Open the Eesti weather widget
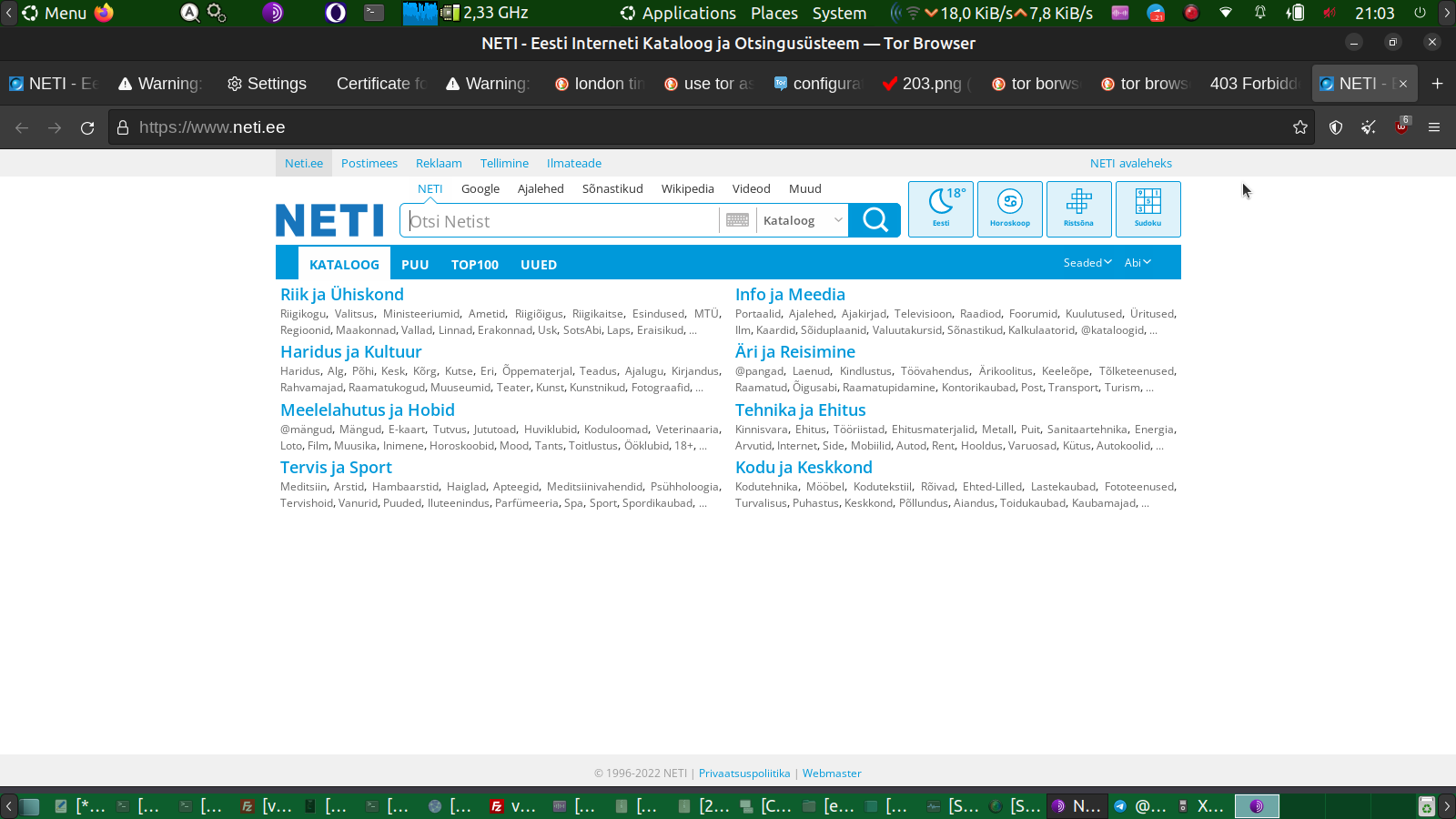 (941, 209)
